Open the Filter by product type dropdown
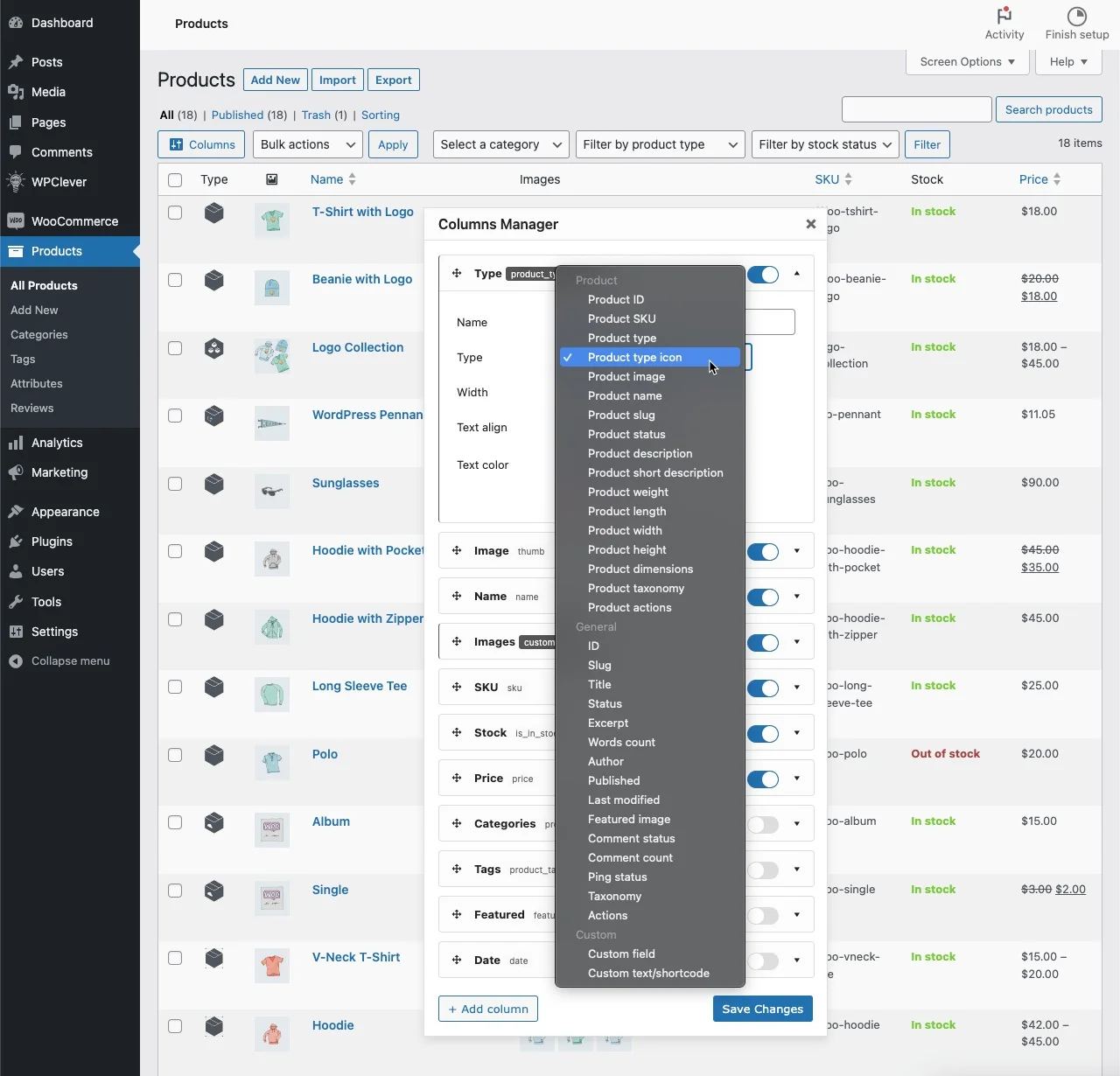 [x=661, y=144]
